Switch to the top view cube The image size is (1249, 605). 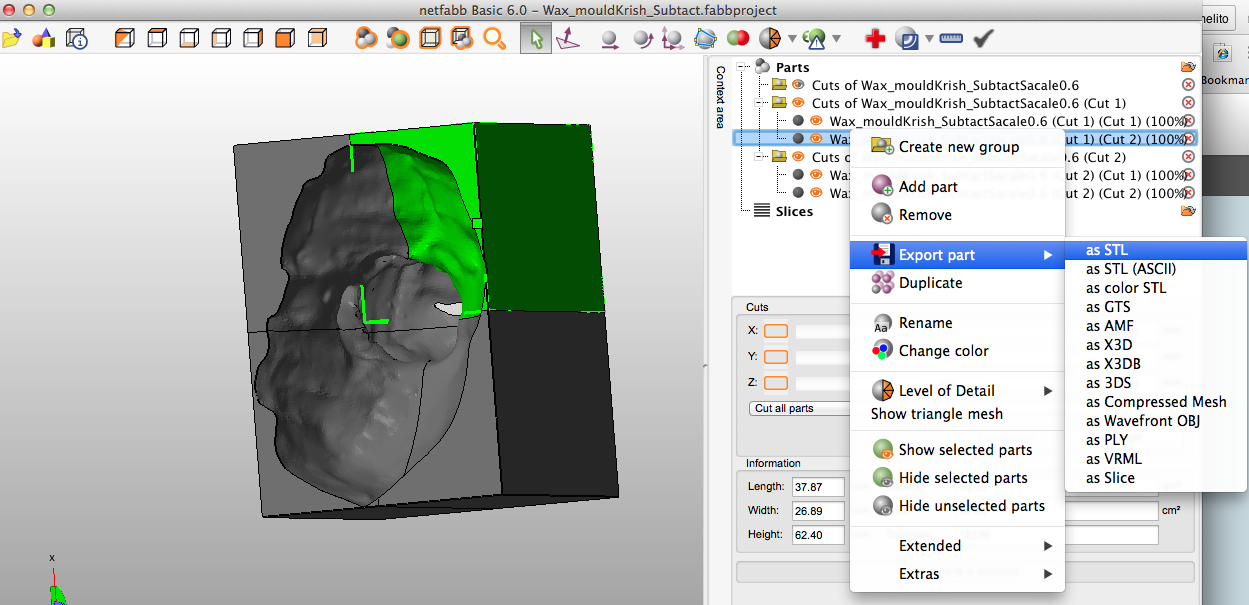click(x=157, y=39)
